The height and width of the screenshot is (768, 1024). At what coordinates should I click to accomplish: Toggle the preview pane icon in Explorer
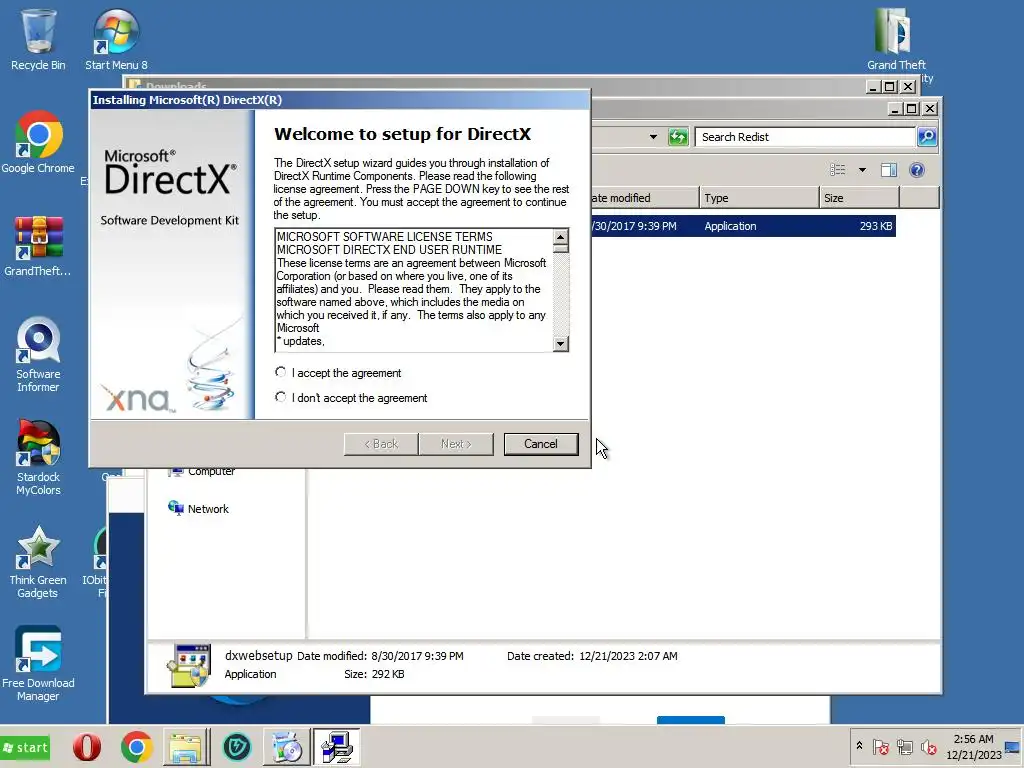click(889, 170)
